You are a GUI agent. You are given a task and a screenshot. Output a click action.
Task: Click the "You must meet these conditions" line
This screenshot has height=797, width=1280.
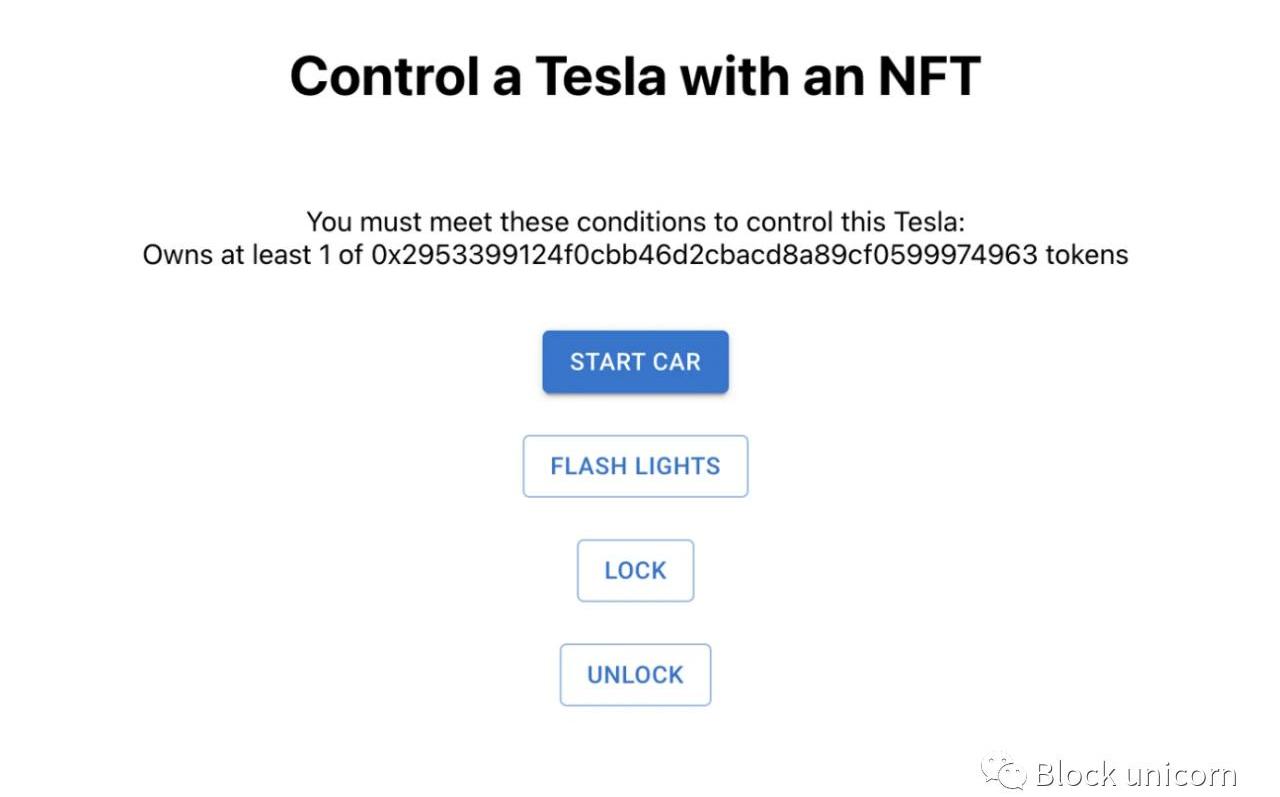[x=635, y=221]
